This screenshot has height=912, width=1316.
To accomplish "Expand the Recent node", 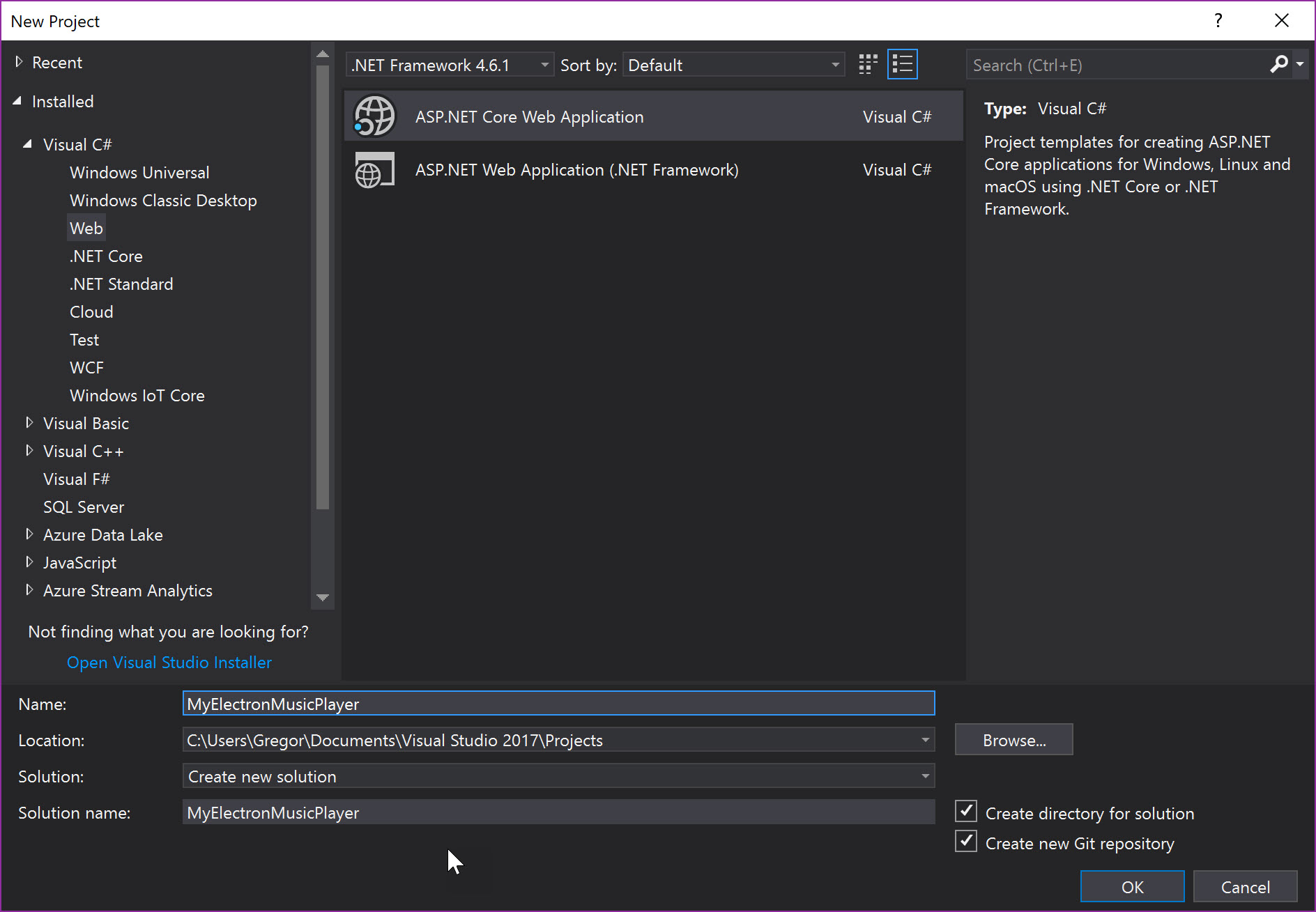I will [x=19, y=62].
